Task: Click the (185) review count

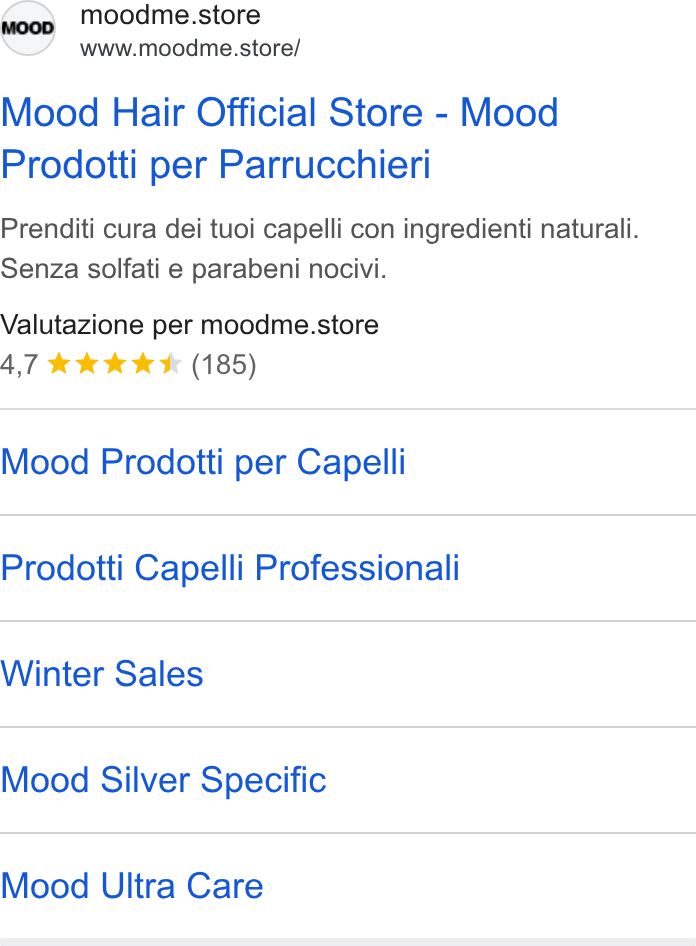Action: pyautogui.click(x=224, y=365)
